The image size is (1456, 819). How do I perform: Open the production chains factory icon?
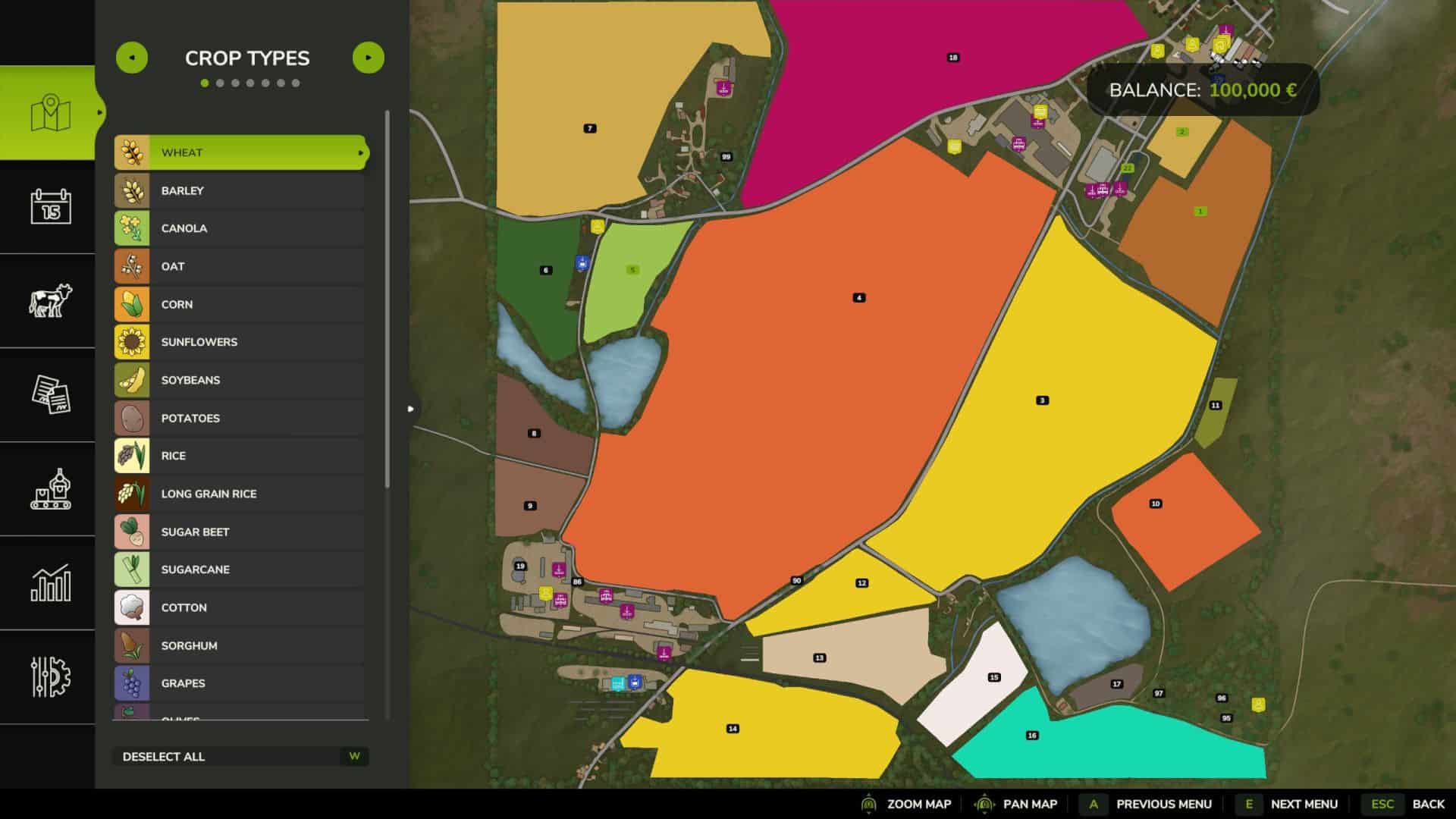pyautogui.click(x=50, y=489)
